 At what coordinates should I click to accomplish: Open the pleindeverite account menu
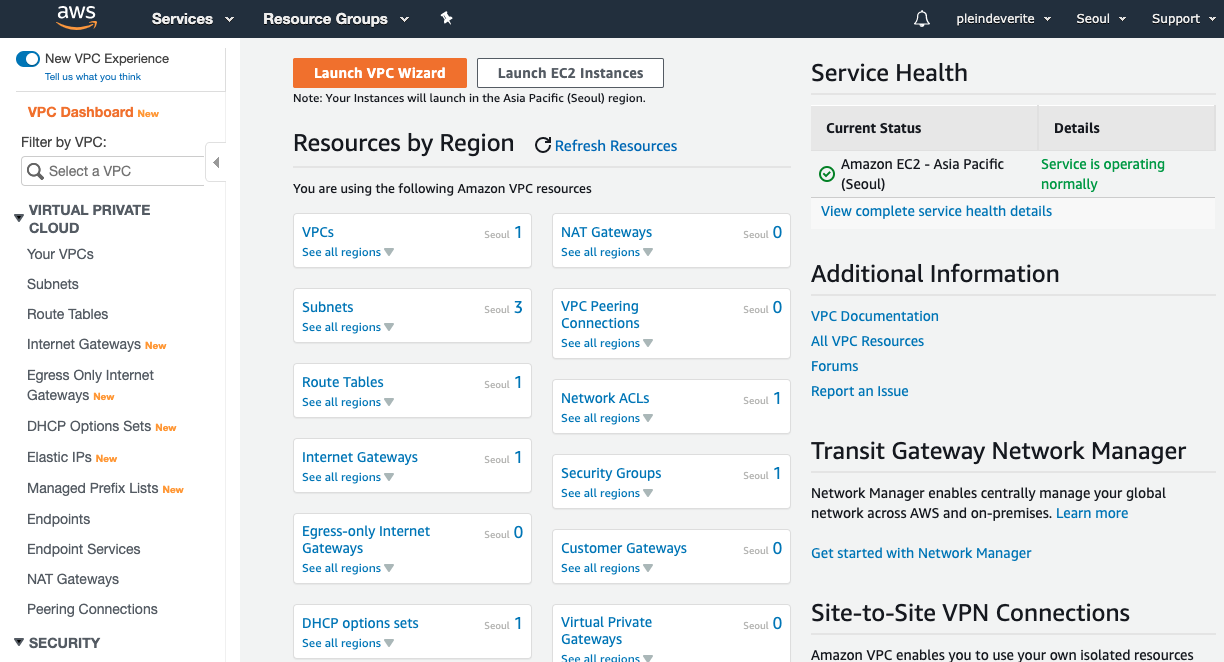click(x=1003, y=19)
